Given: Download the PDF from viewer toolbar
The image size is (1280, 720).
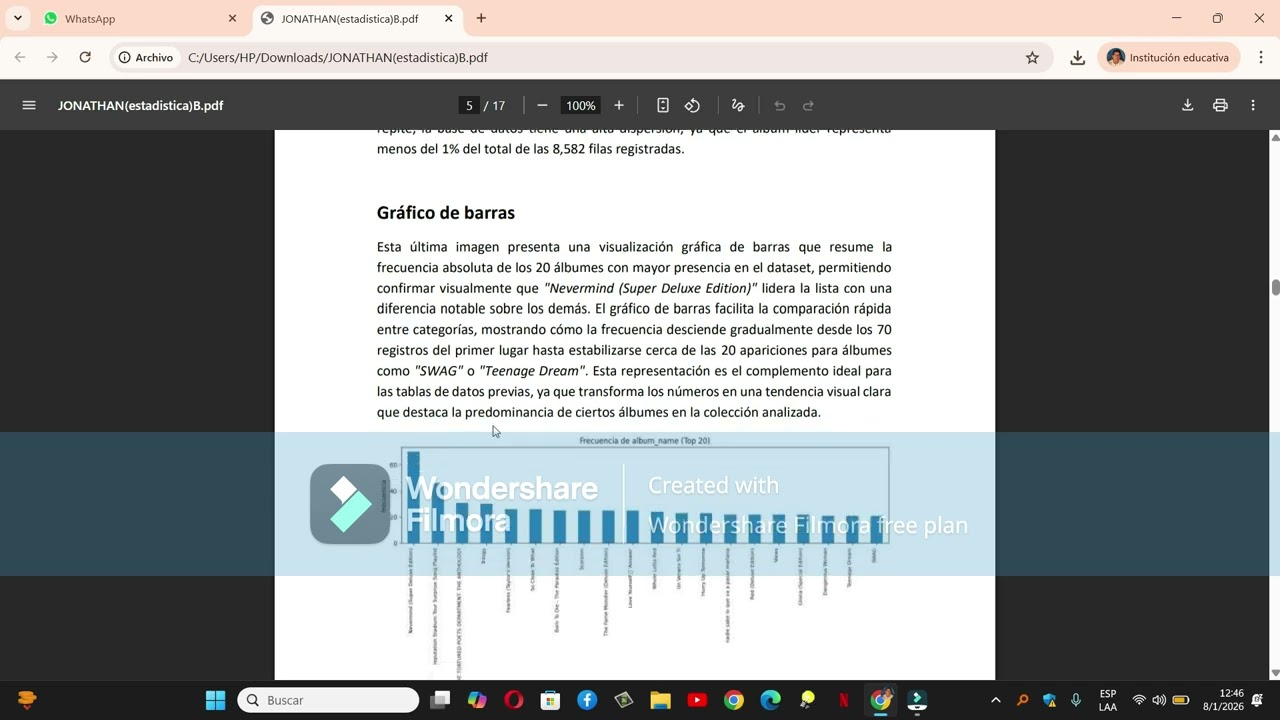Looking at the screenshot, I should tap(1187, 105).
